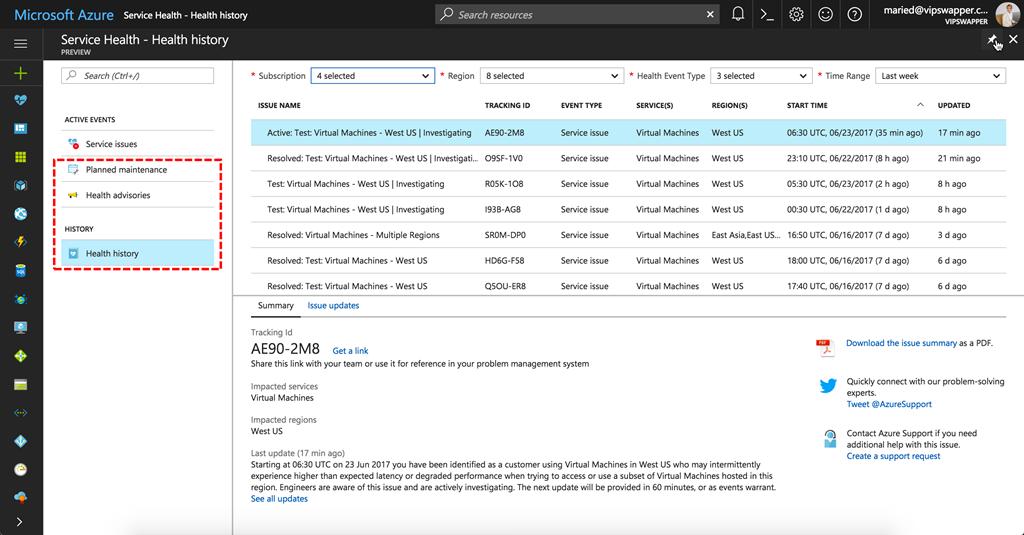Clear the Search resources box with X
The width and height of the screenshot is (1024, 535).
tap(710, 14)
